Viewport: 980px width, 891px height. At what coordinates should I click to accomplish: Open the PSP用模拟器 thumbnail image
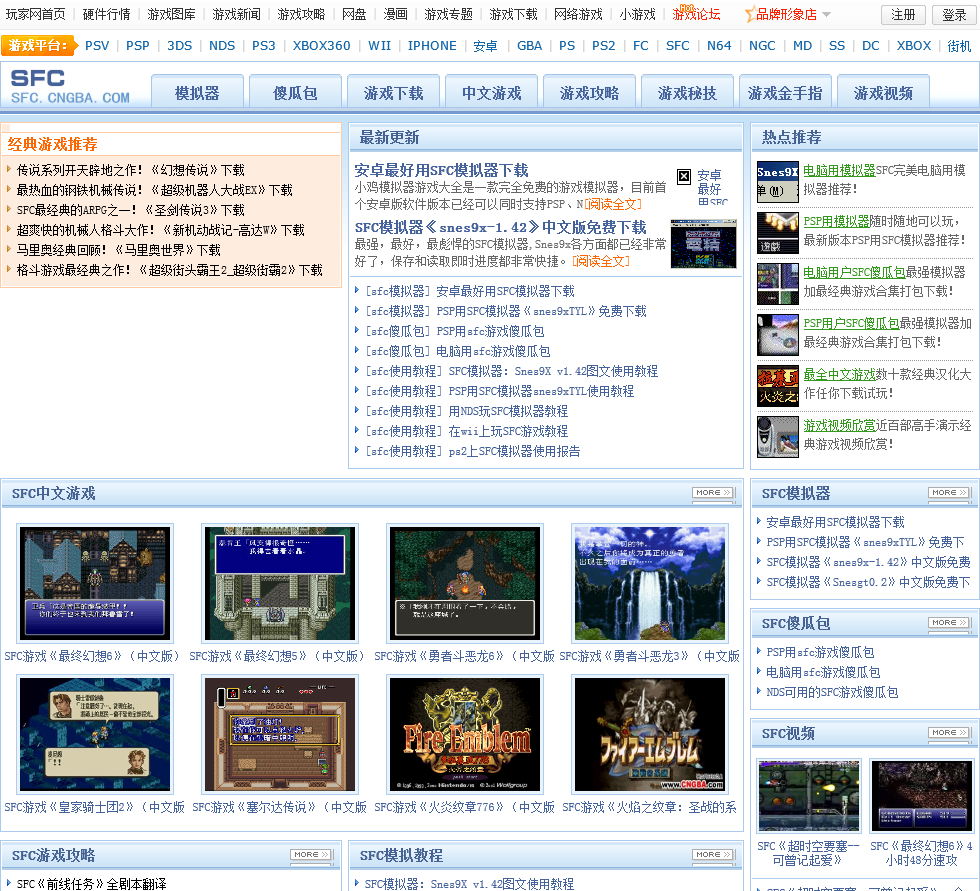point(778,233)
